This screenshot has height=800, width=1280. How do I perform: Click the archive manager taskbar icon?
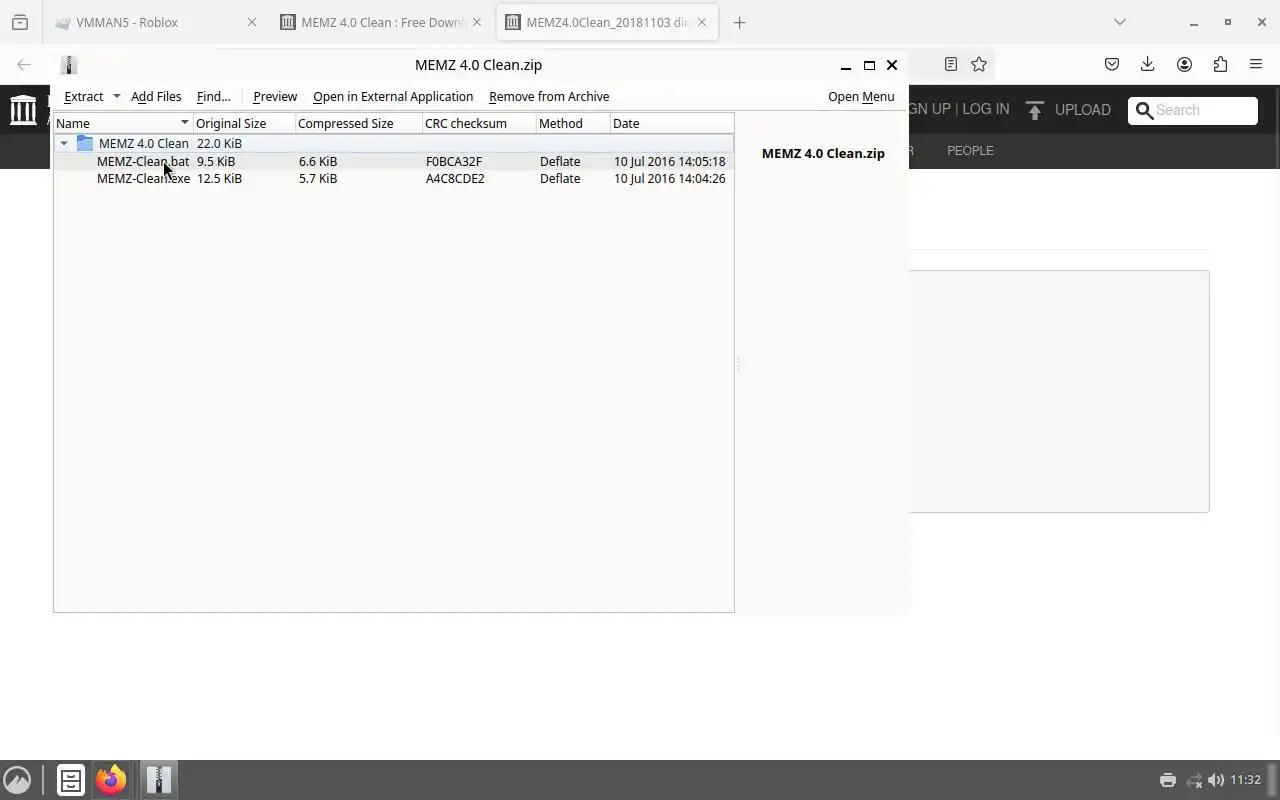[158, 780]
